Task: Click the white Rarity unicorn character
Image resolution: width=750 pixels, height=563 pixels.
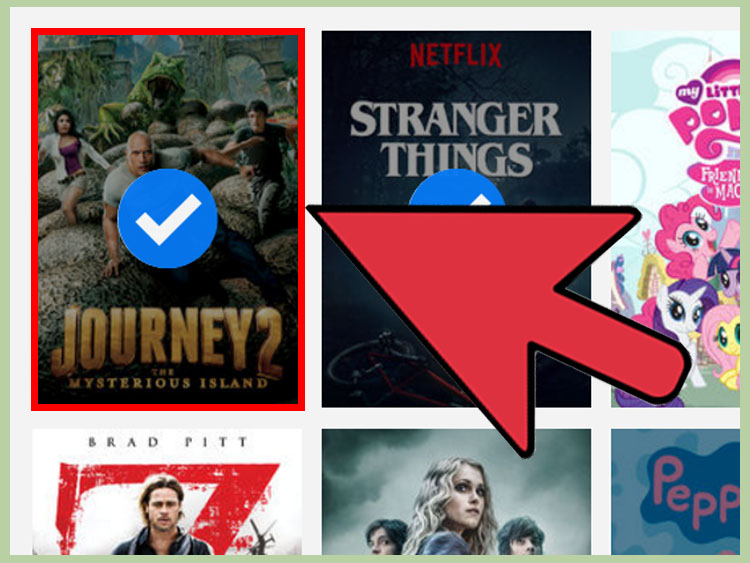Action: click(x=684, y=318)
